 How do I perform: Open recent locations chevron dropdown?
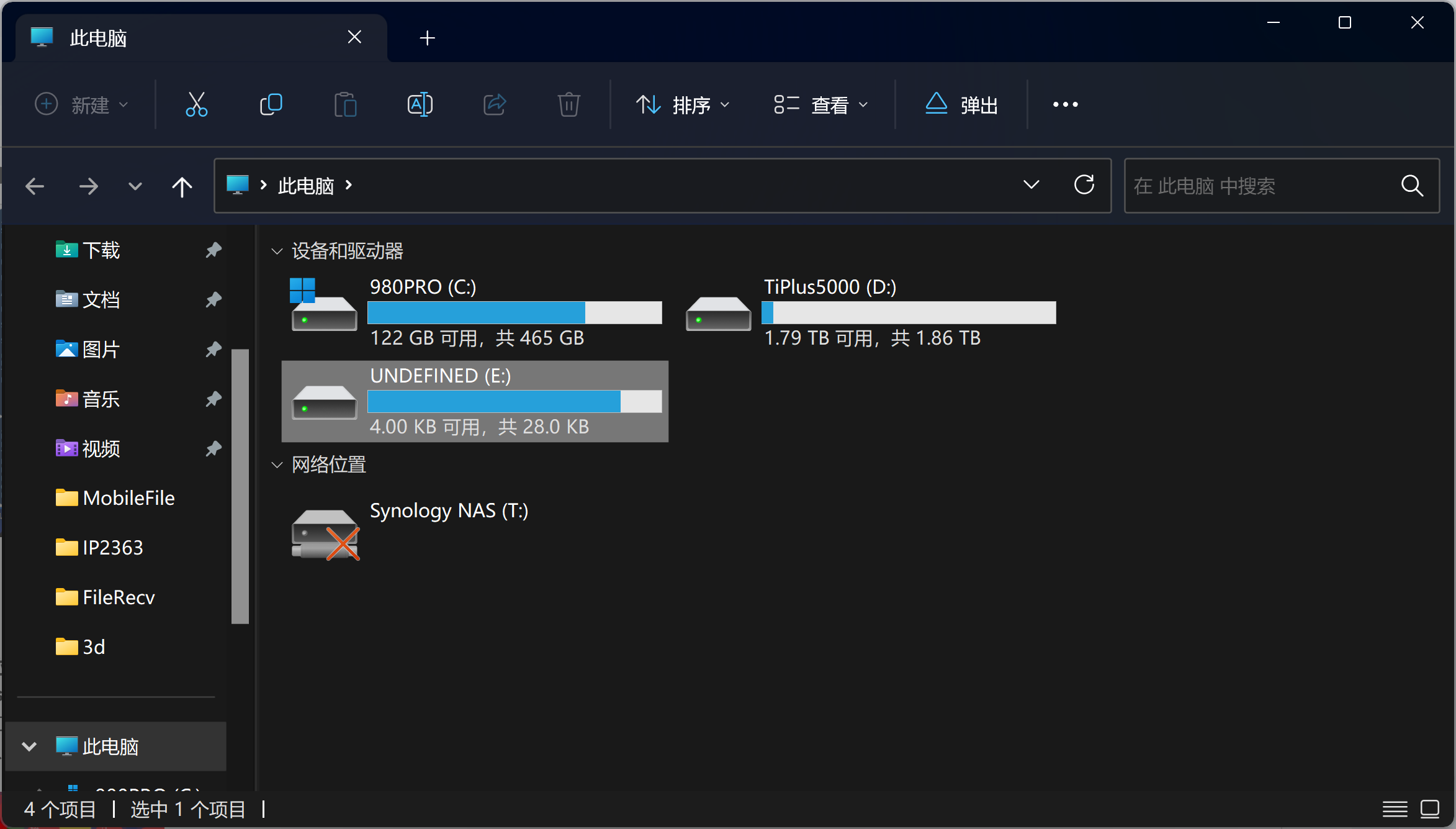(x=135, y=186)
